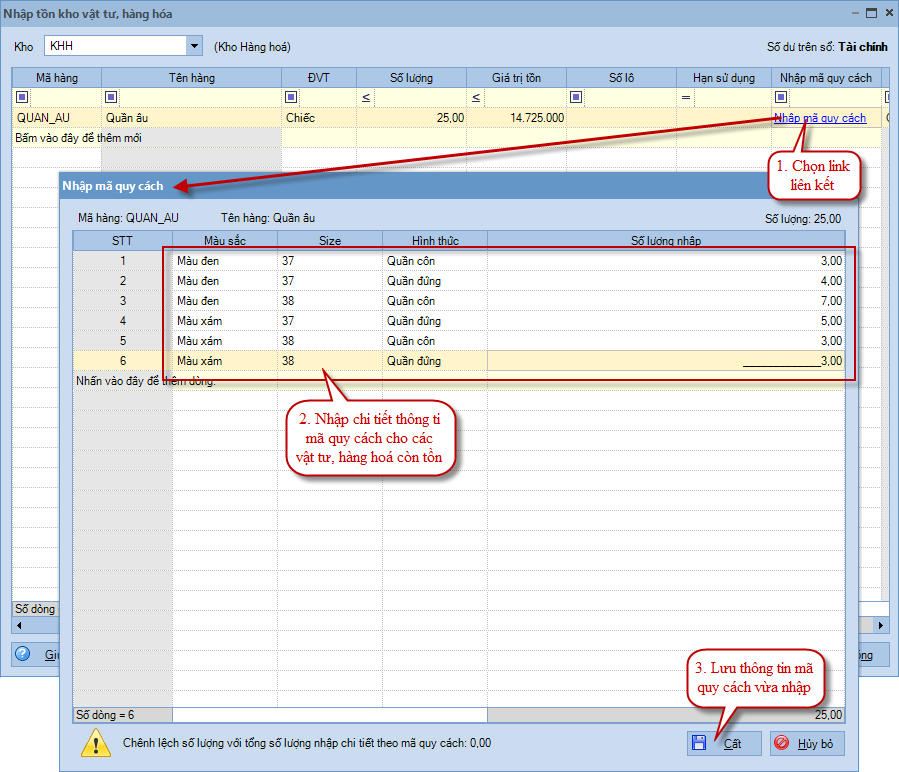Click the Hạn sử dụng filter operator =
This screenshot has width=899, height=772.
pos(686,97)
